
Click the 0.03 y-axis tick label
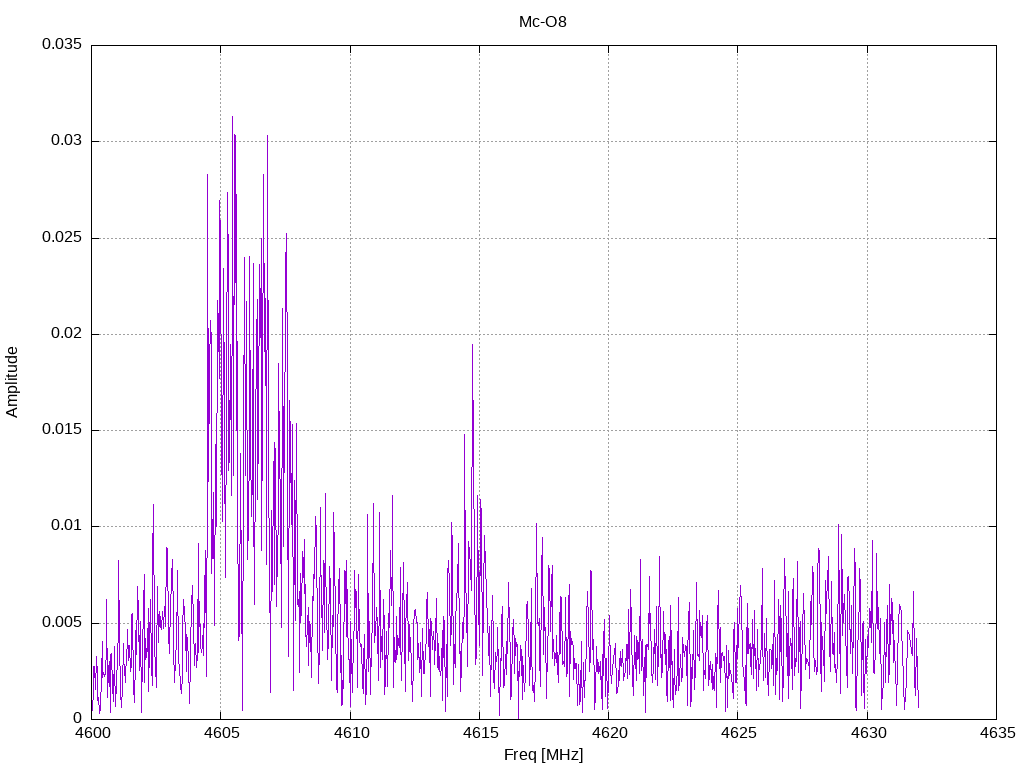pos(65,141)
